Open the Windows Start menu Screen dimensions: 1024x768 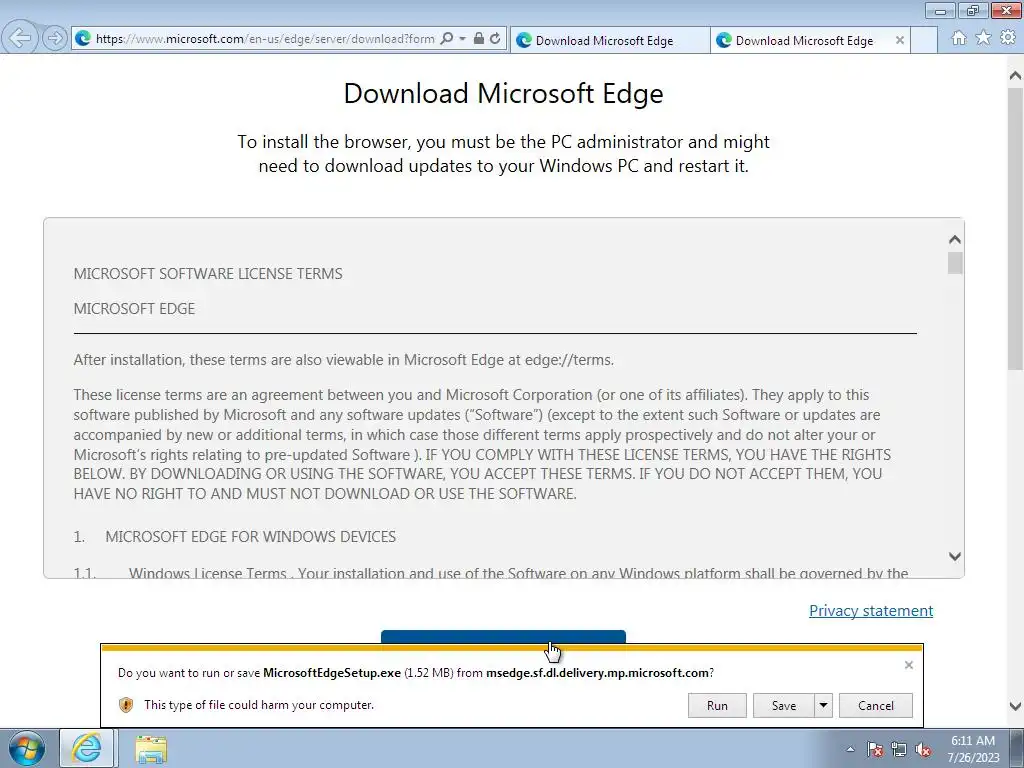(27, 748)
